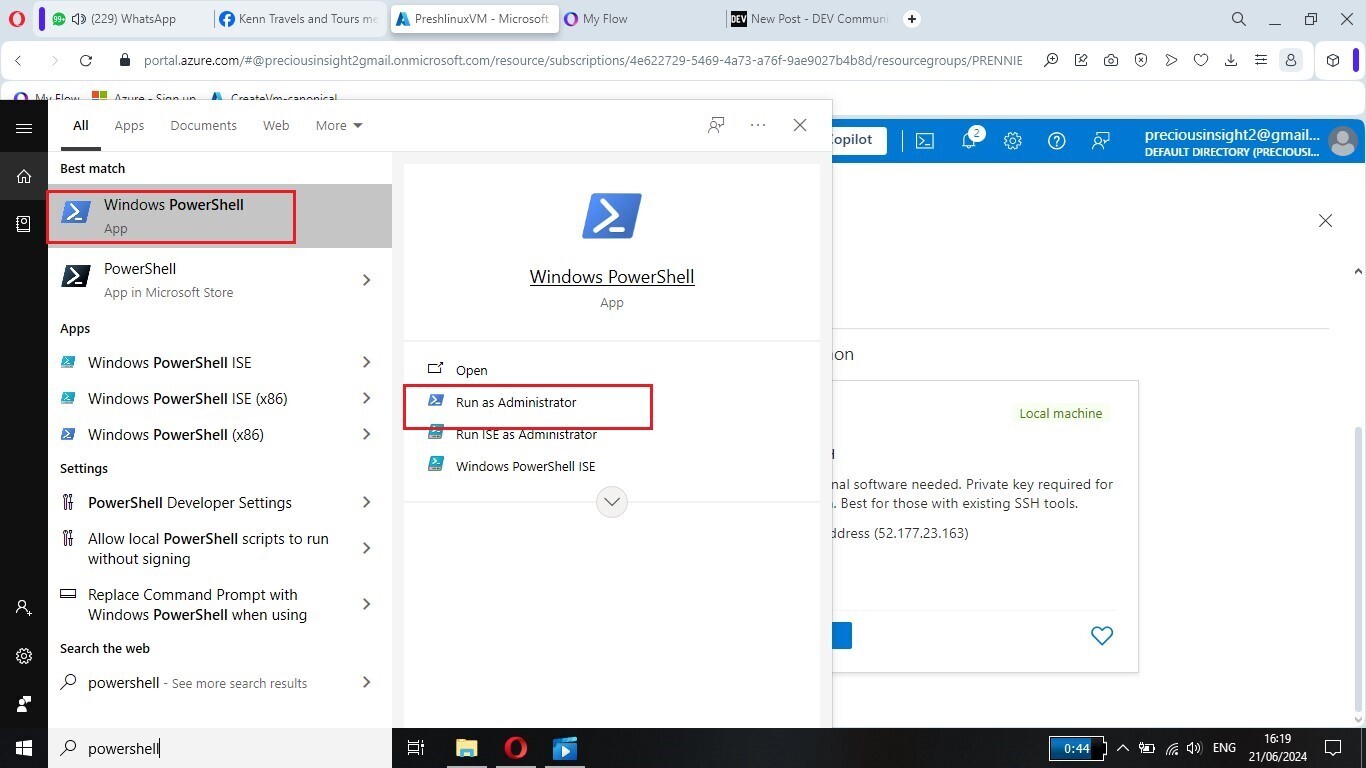Show hidden system tray icons
Image resolution: width=1366 pixels, height=768 pixels.
pos(1122,748)
